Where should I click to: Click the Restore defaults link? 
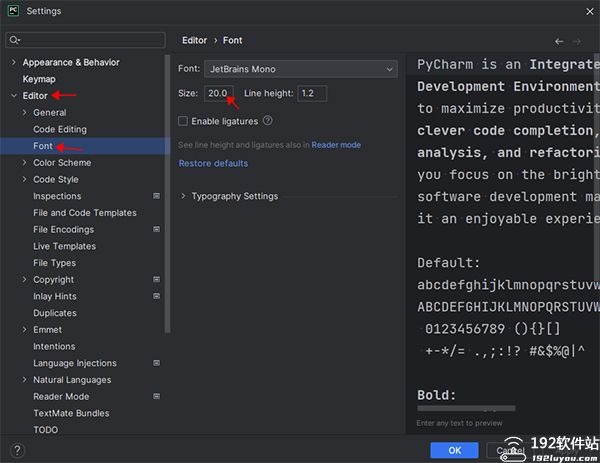click(213, 163)
